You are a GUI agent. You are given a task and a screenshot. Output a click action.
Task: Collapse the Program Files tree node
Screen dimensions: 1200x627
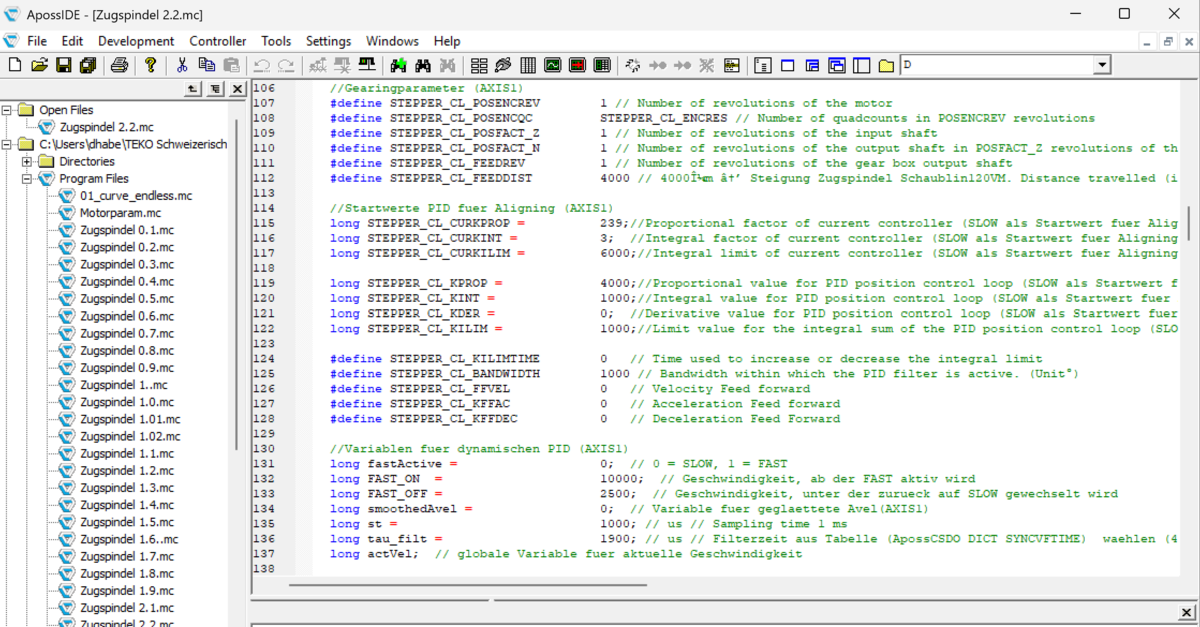click(27, 179)
